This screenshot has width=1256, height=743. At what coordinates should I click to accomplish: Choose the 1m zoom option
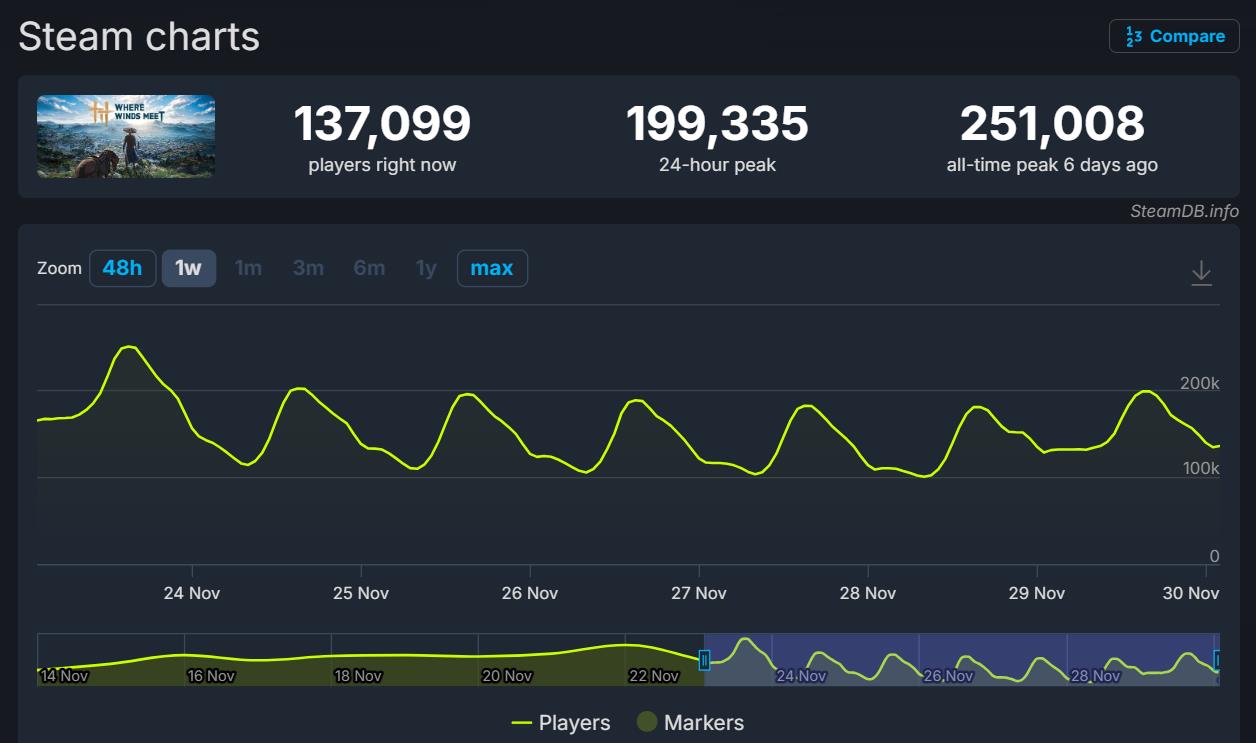248,268
